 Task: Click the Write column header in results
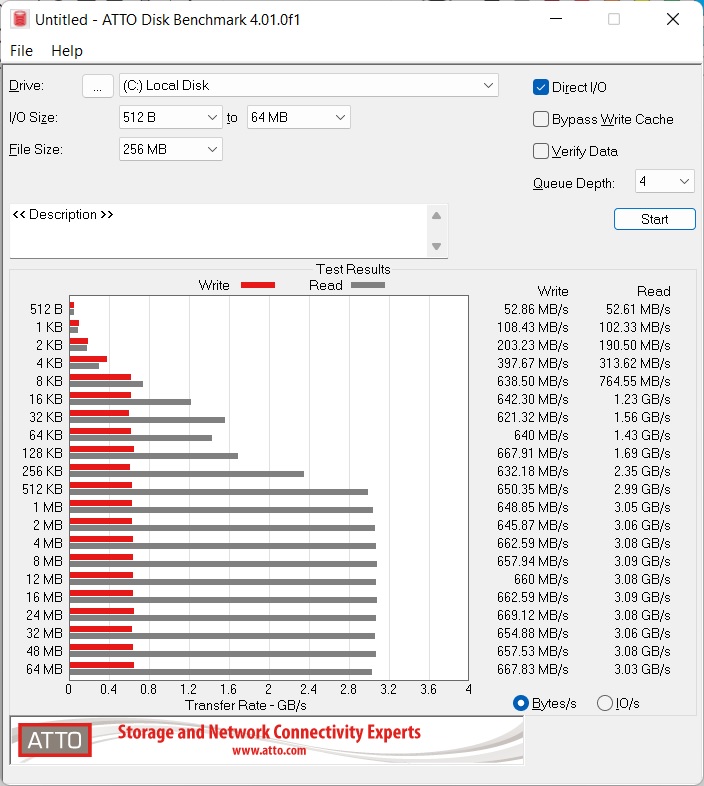tap(553, 291)
